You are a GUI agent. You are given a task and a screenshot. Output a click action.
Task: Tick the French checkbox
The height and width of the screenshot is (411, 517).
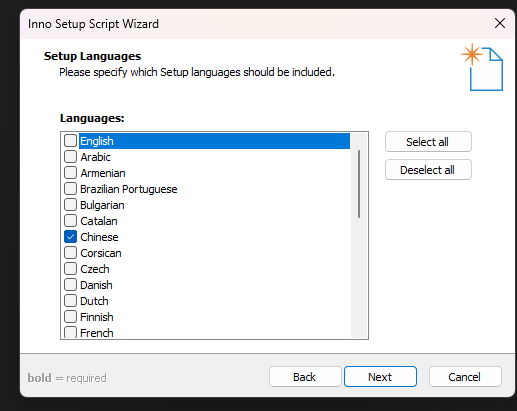pos(70,332)
